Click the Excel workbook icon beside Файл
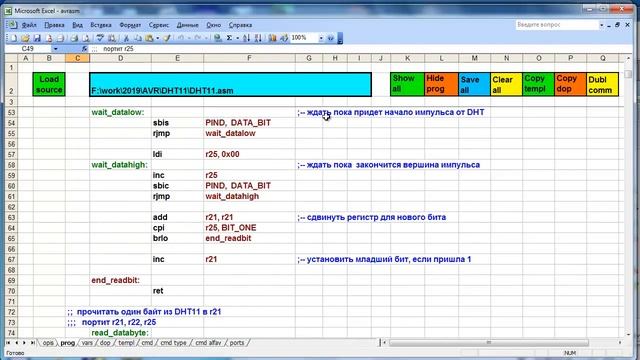Screen dimensions: 640x360 tap(12, 25)
